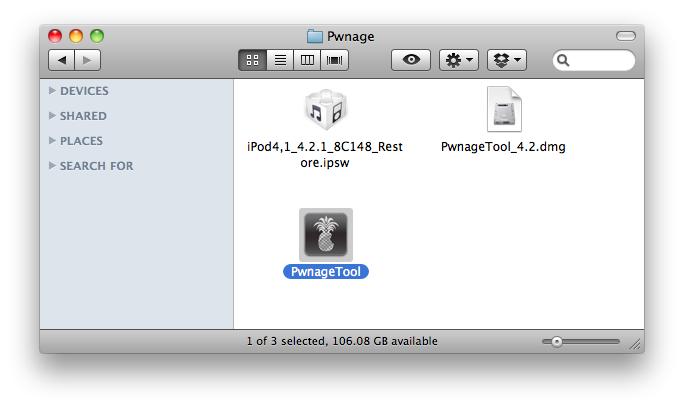Select the PwnageTool pineapple app icon
The width and height of the screenshot is (684, 408).
point(326,235)
